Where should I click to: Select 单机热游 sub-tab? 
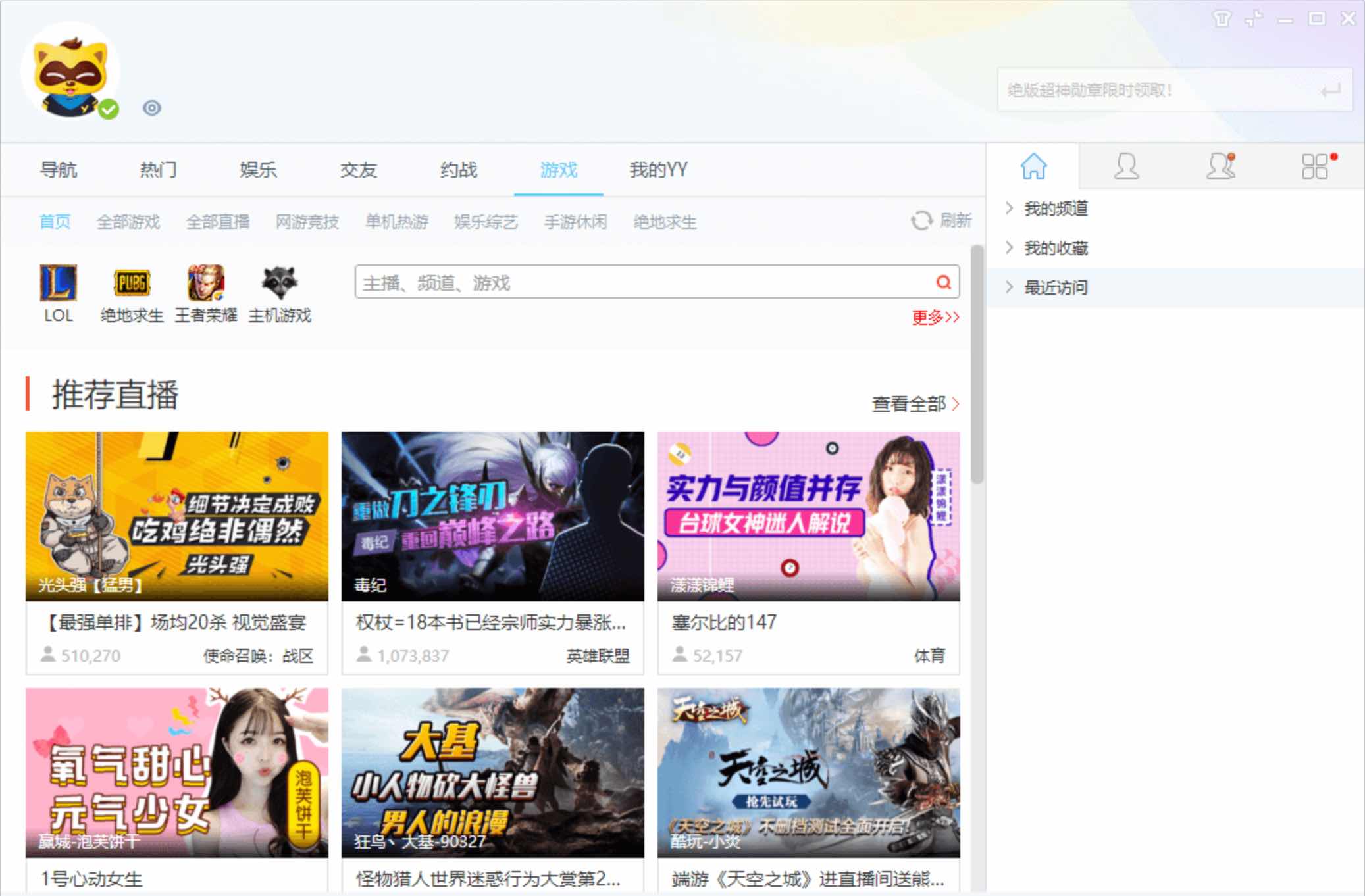(397, 222)
